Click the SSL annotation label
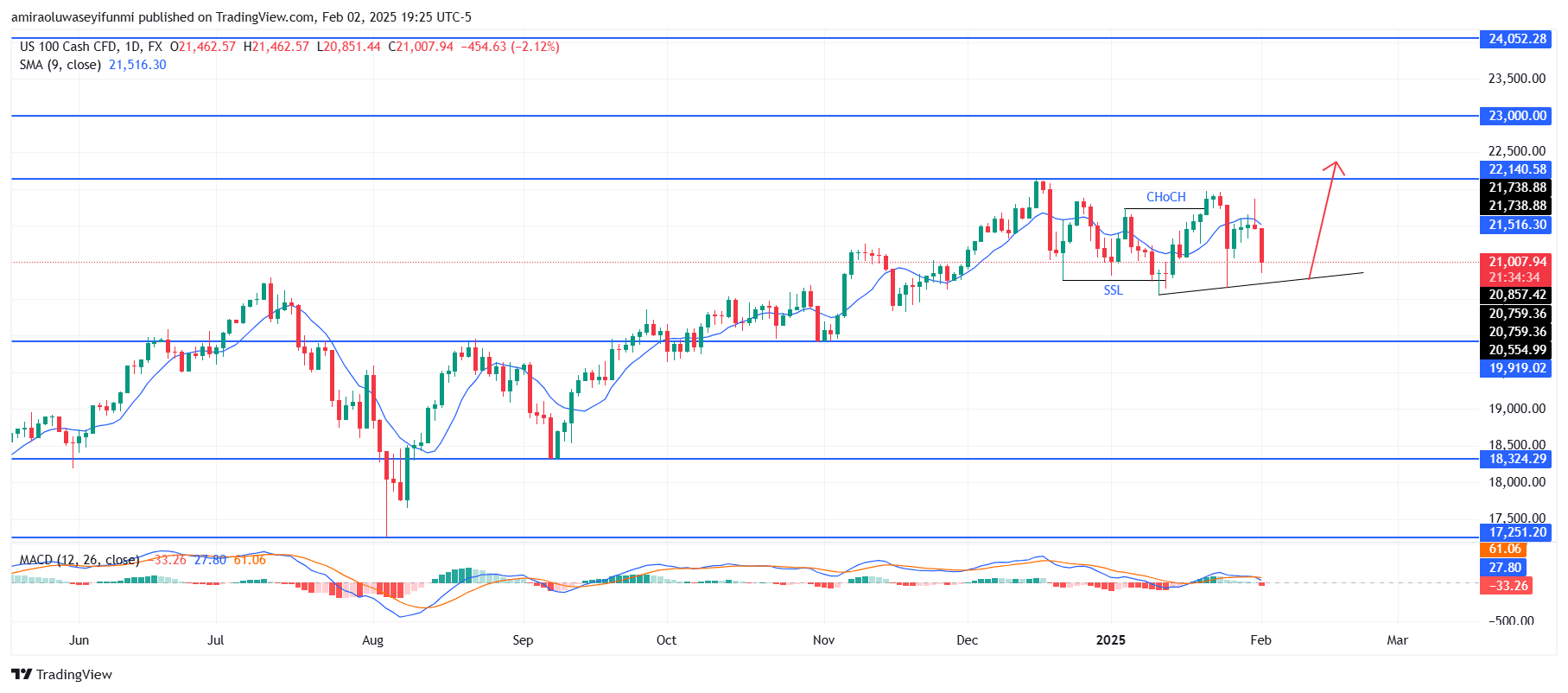Screen dimensions: 1568x693 click(1113, 290)
